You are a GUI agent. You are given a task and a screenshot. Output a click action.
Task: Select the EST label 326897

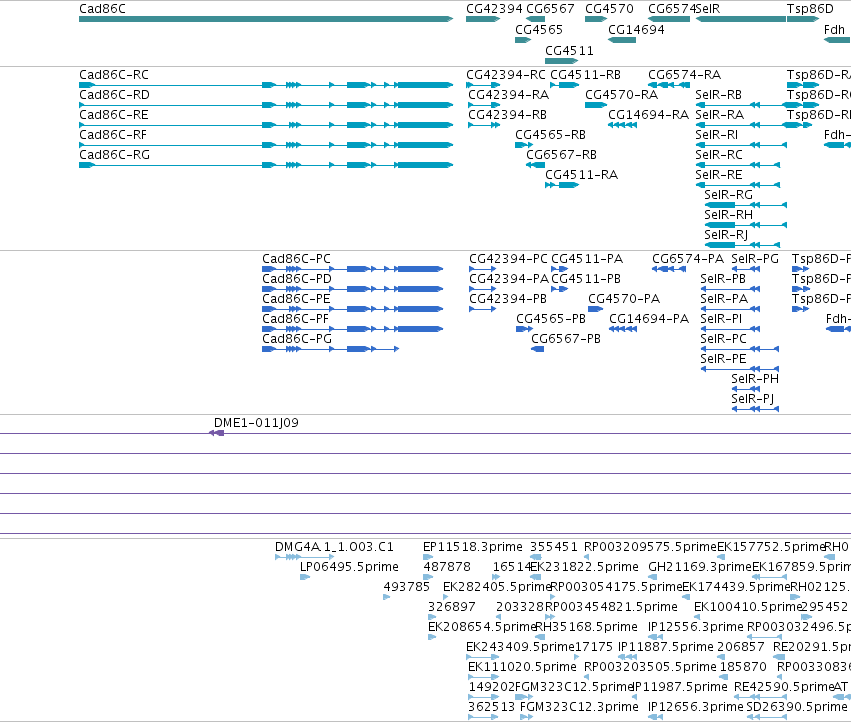click(452, 607)
